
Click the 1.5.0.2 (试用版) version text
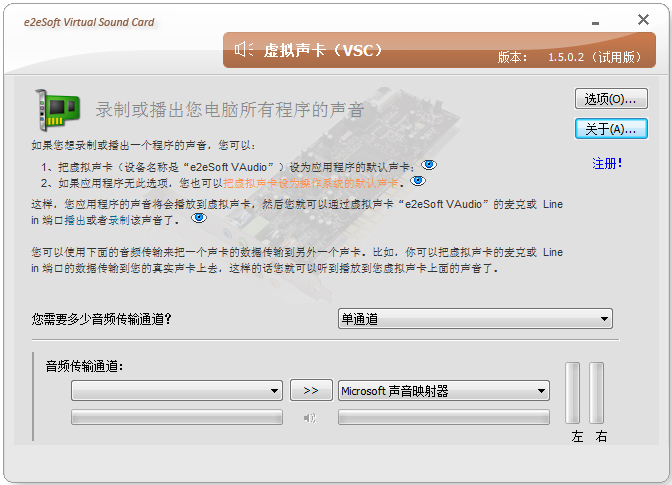595,57
